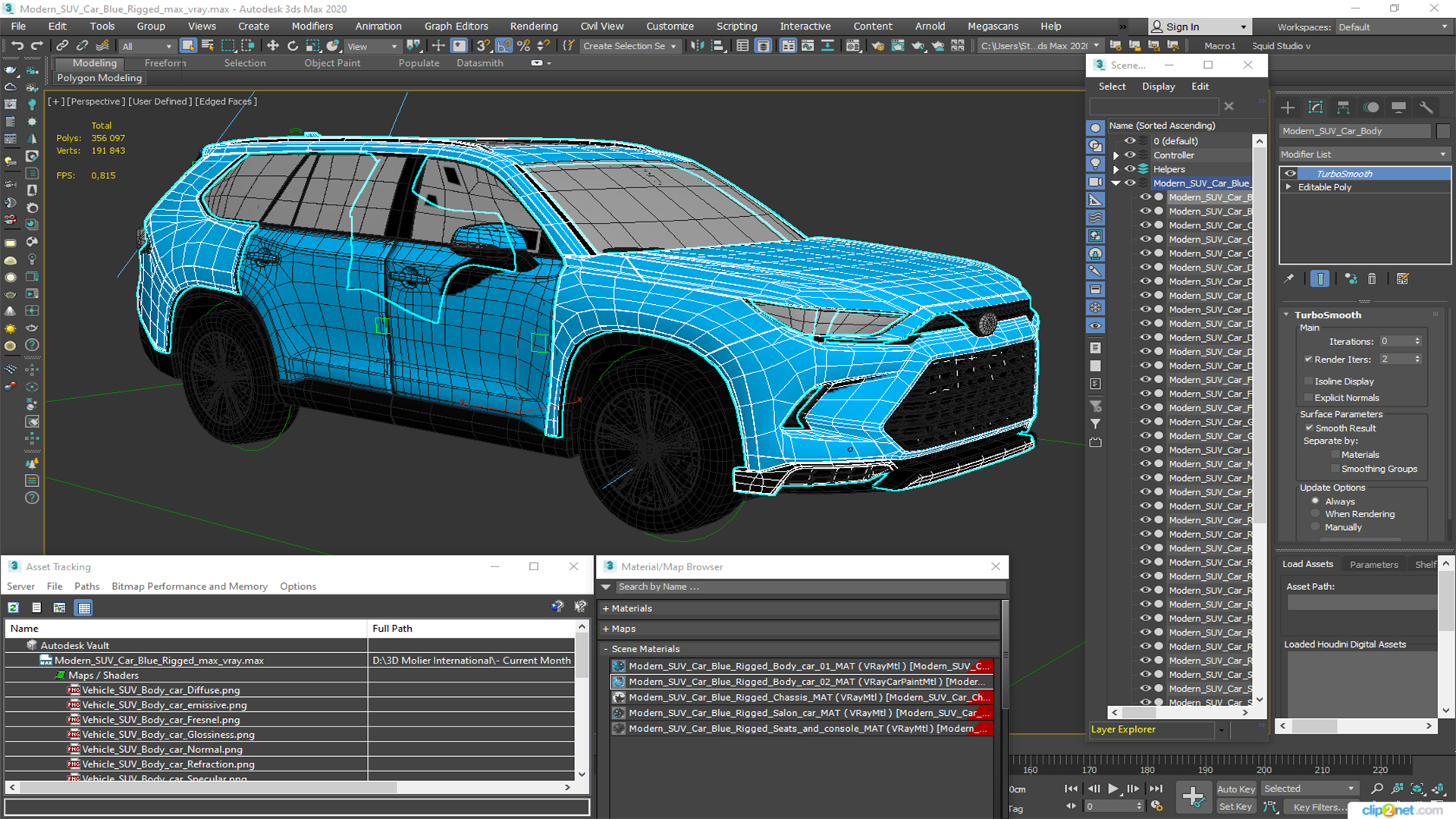Image resolution: width=1456 pixels, height=819 pixels.
Task: Click the Mirror tool icon
Action: [697, 45]
